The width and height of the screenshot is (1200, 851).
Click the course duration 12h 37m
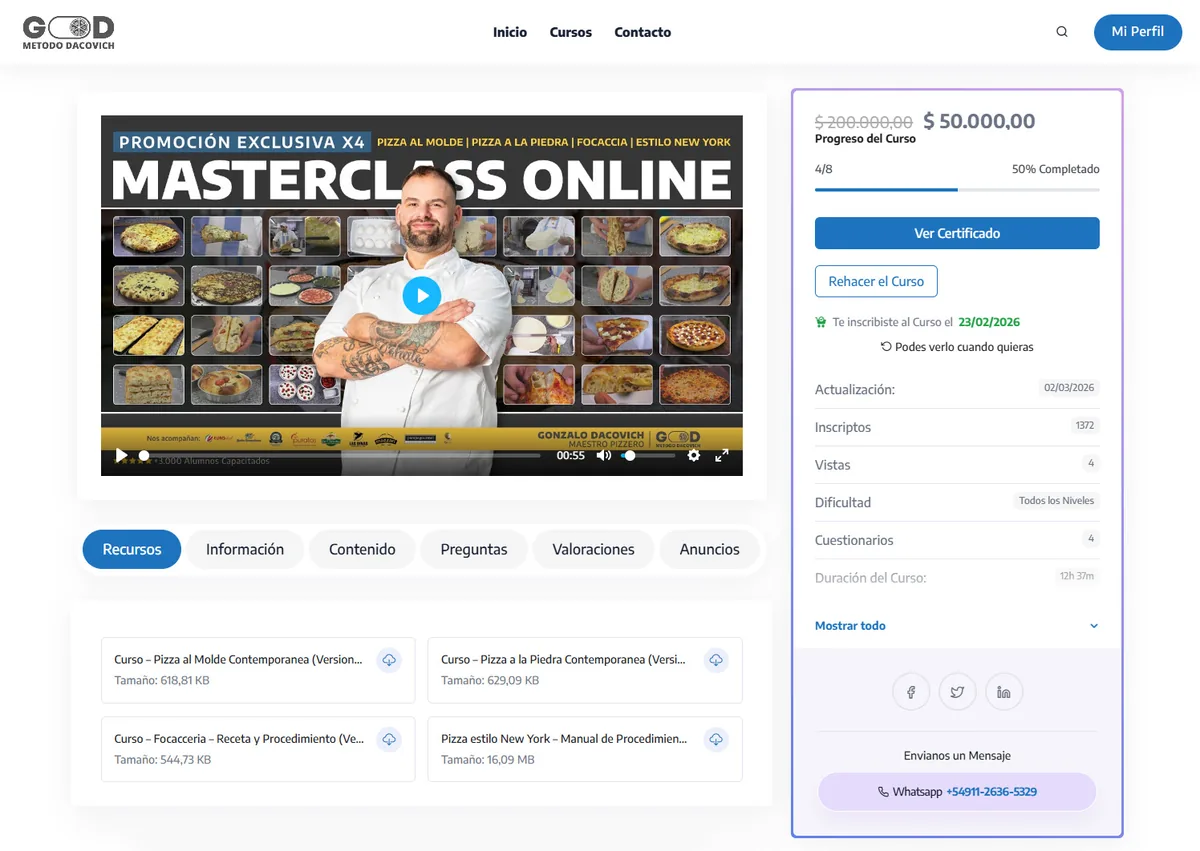coord(1077,576)
